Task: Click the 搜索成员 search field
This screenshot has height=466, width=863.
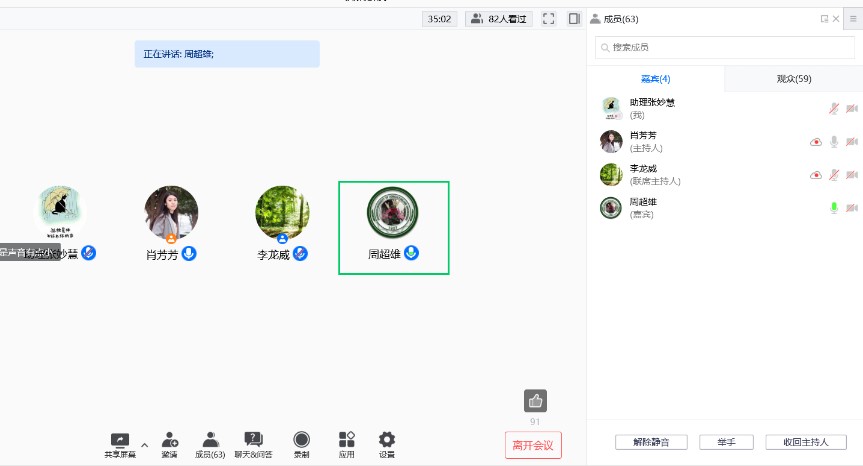Action: click(x=725, y=47)
